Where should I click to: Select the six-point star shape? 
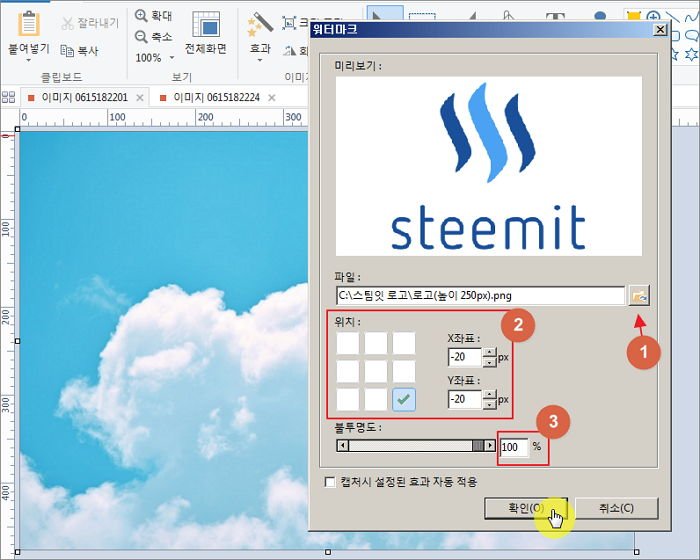(x=692, y=54)
